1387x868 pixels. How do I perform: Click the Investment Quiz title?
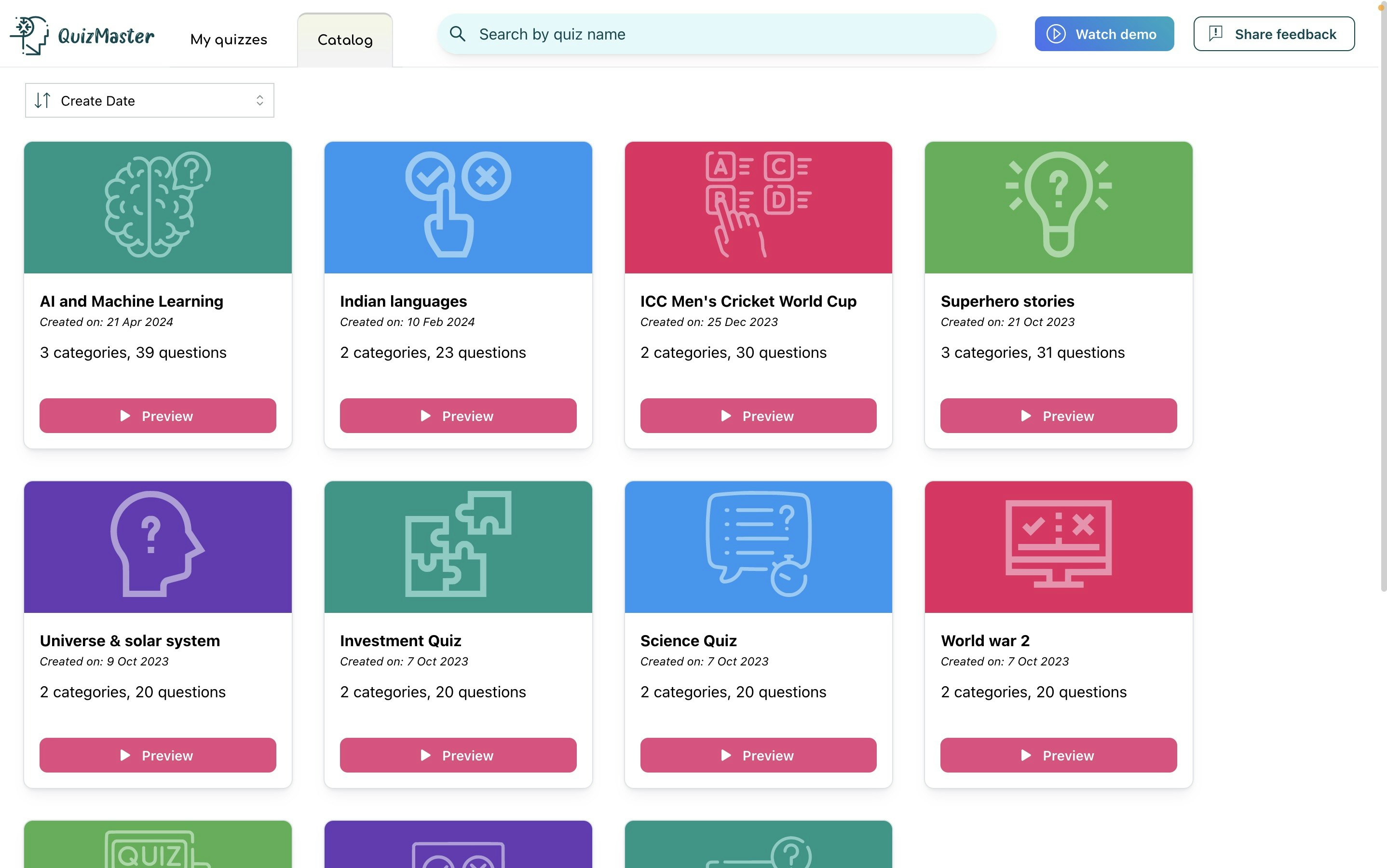(x=400, y=640)
